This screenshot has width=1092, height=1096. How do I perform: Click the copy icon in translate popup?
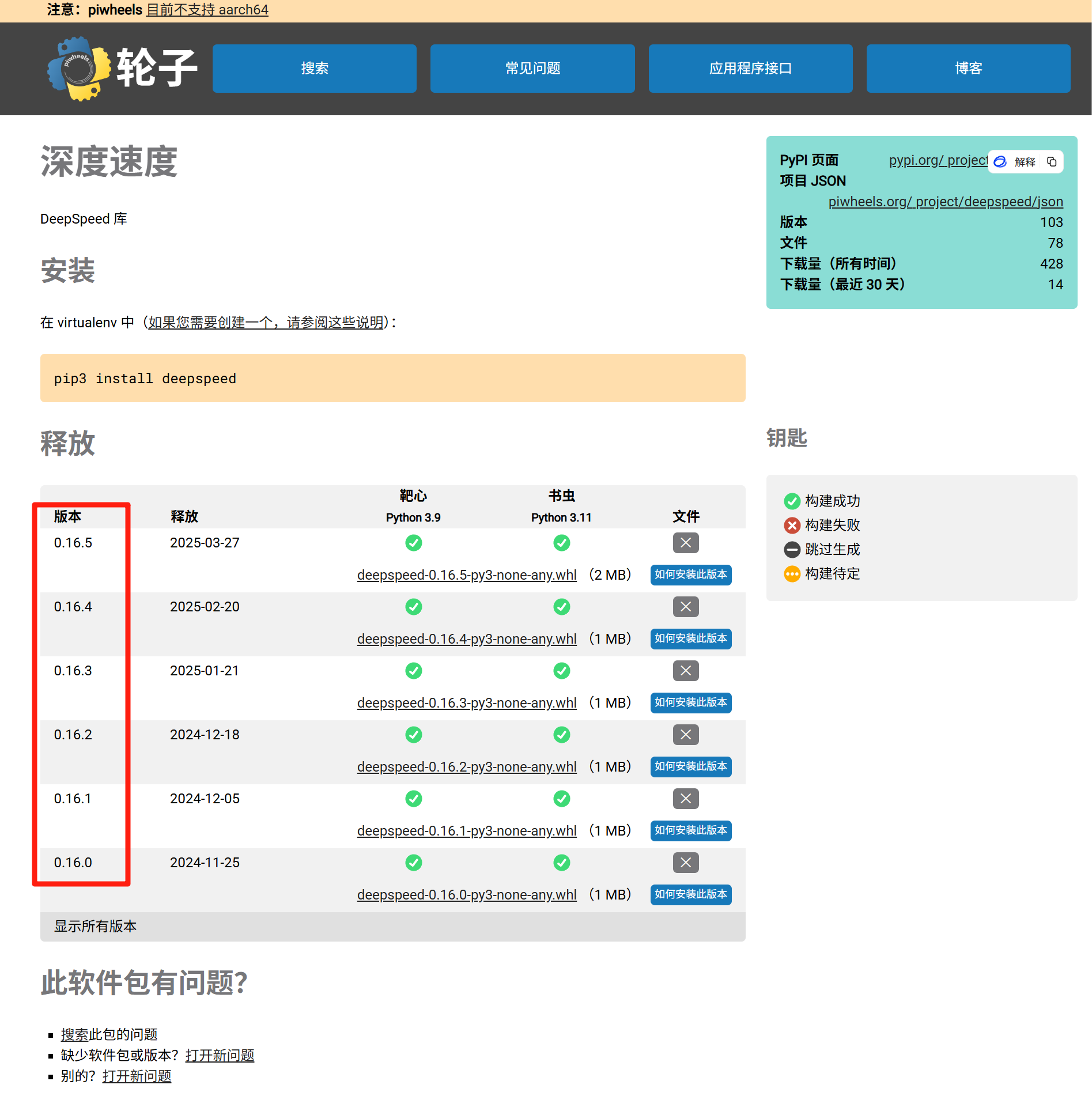point(1052,161)
